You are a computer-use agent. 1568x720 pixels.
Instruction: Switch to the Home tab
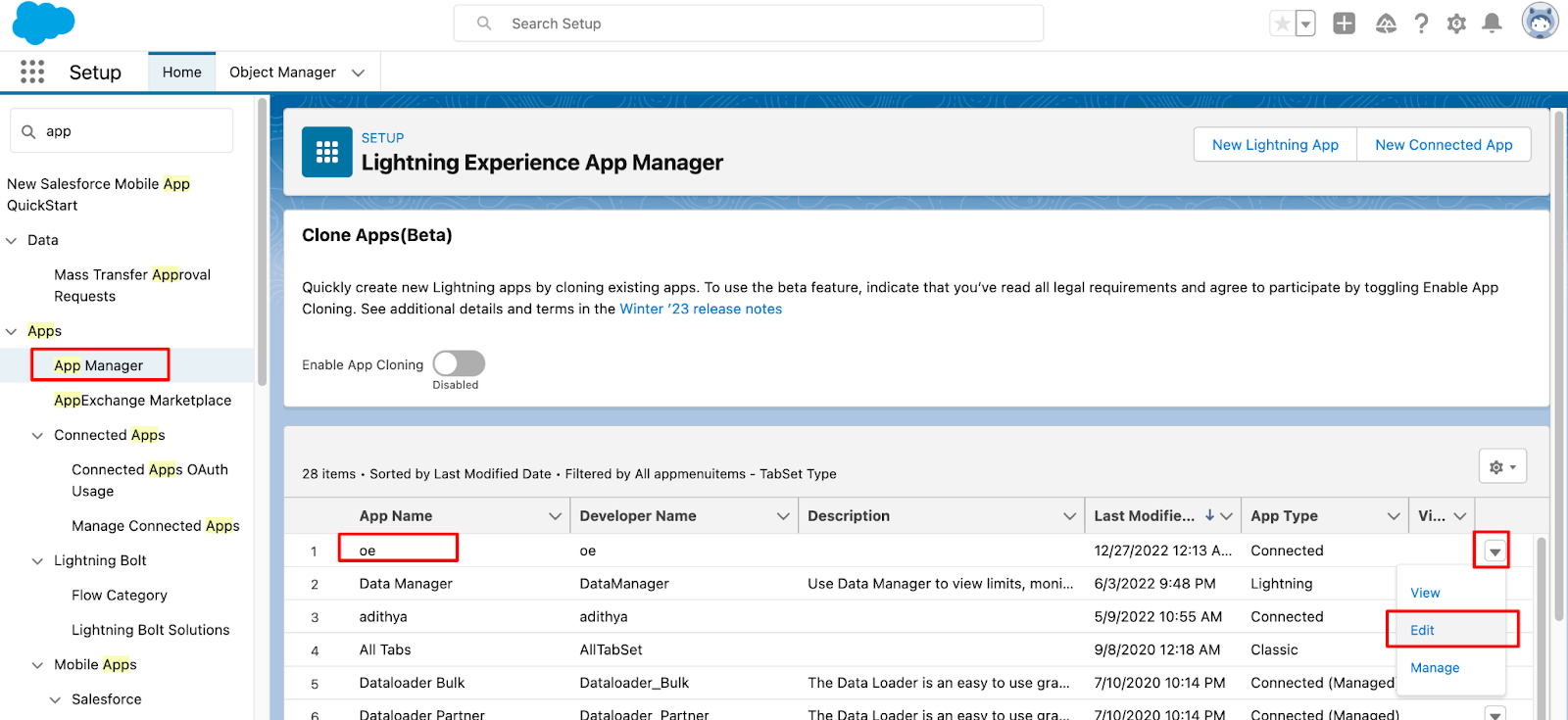[x=181, y=72]
